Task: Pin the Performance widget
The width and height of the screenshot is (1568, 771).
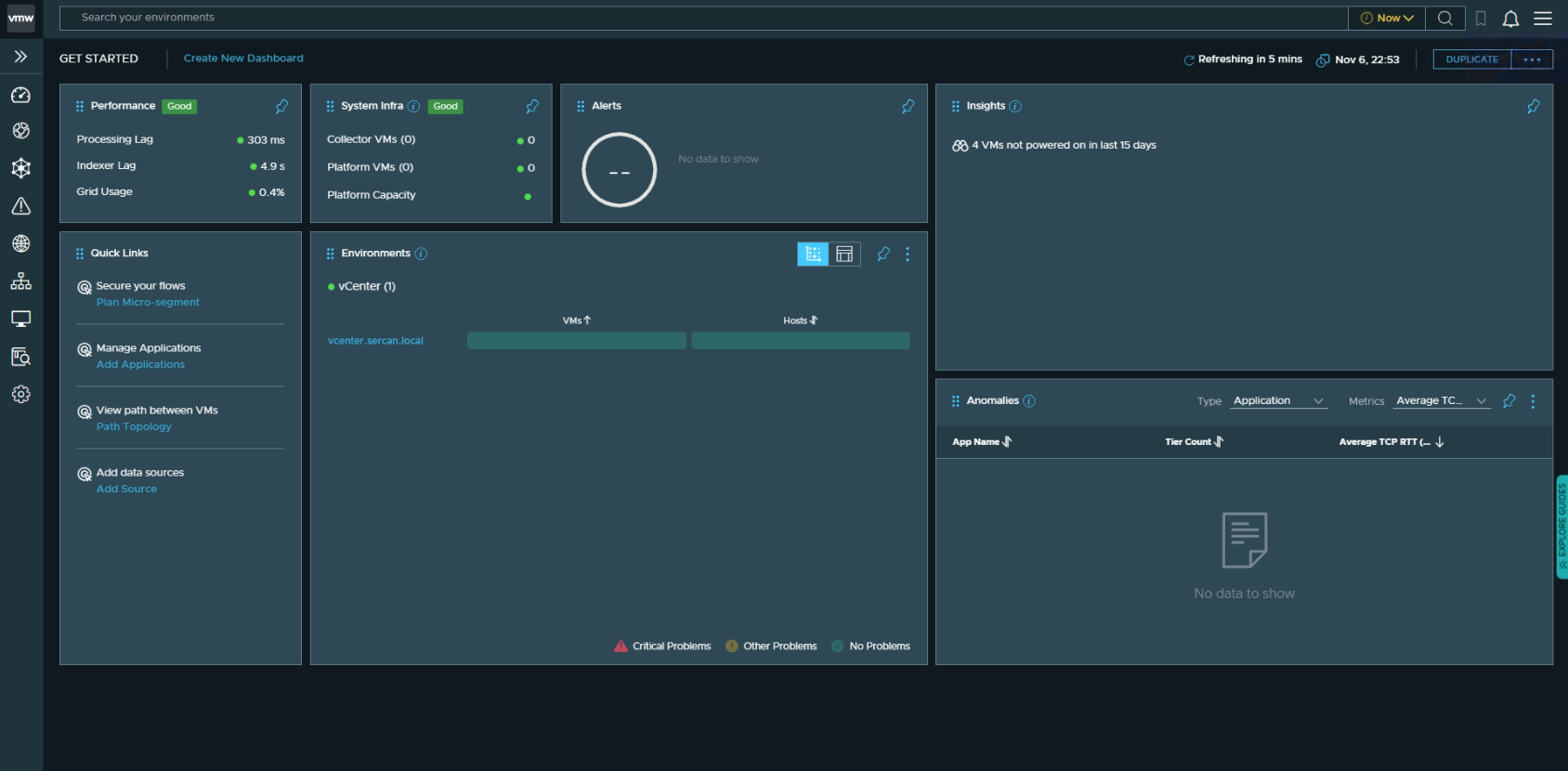Action: tap(281, 107)
